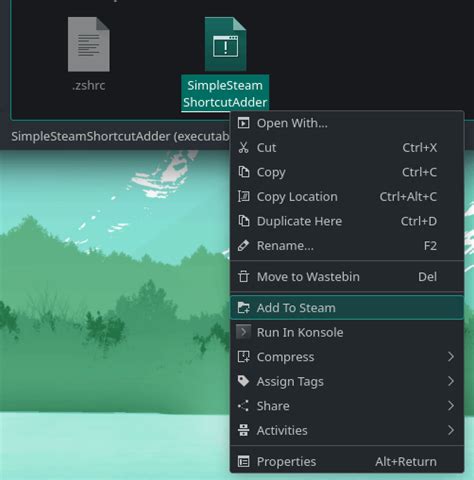This screenshot has height=480, width=474.
Task: Click the Ctrl+Alt+C shortcut text
Action: pyautogui.click(x=408, y=197)
